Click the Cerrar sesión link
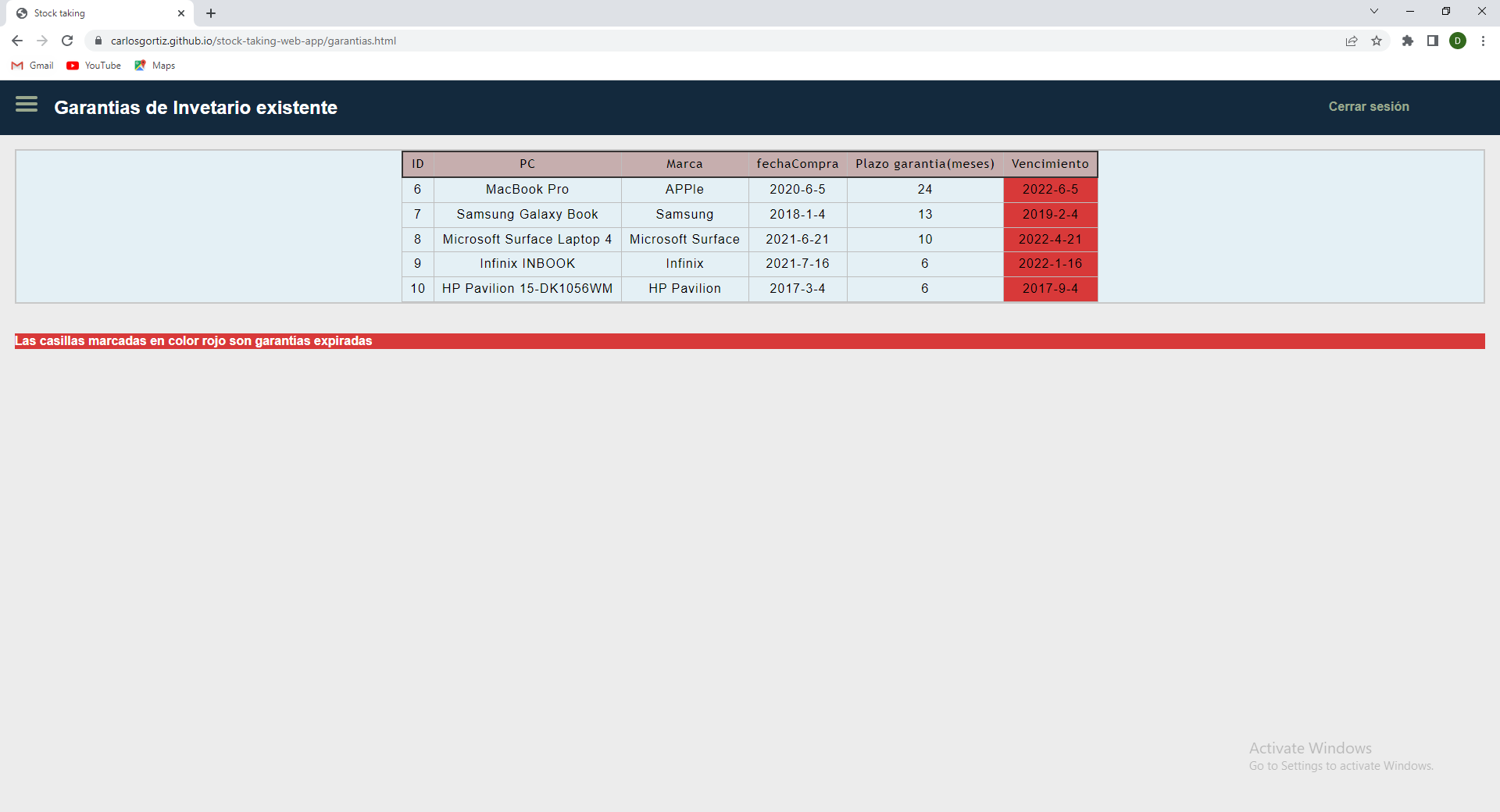 pyautogui.click(x=1369, y=106)
